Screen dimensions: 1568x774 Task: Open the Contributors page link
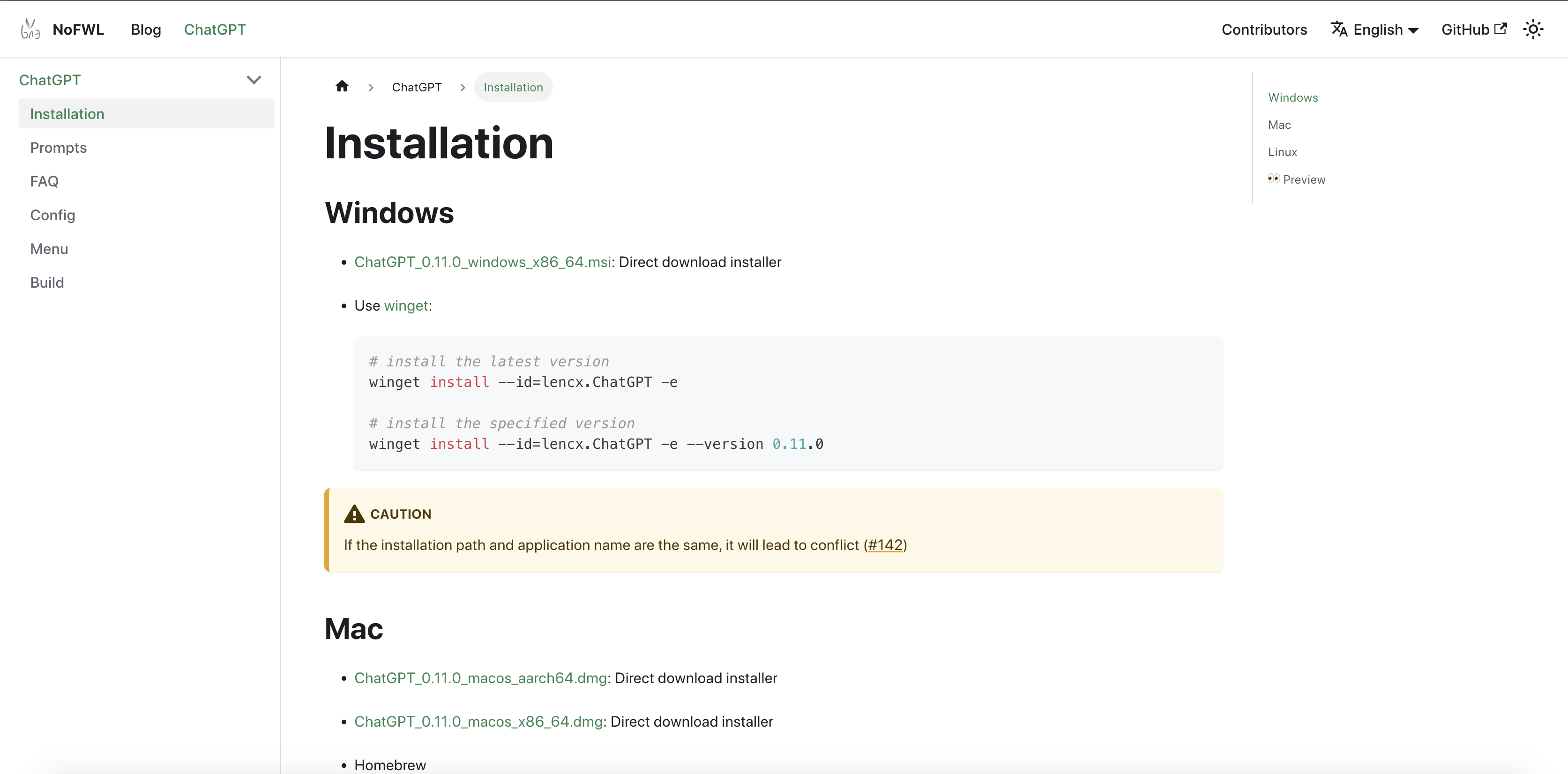click(x=1264, y=29)
